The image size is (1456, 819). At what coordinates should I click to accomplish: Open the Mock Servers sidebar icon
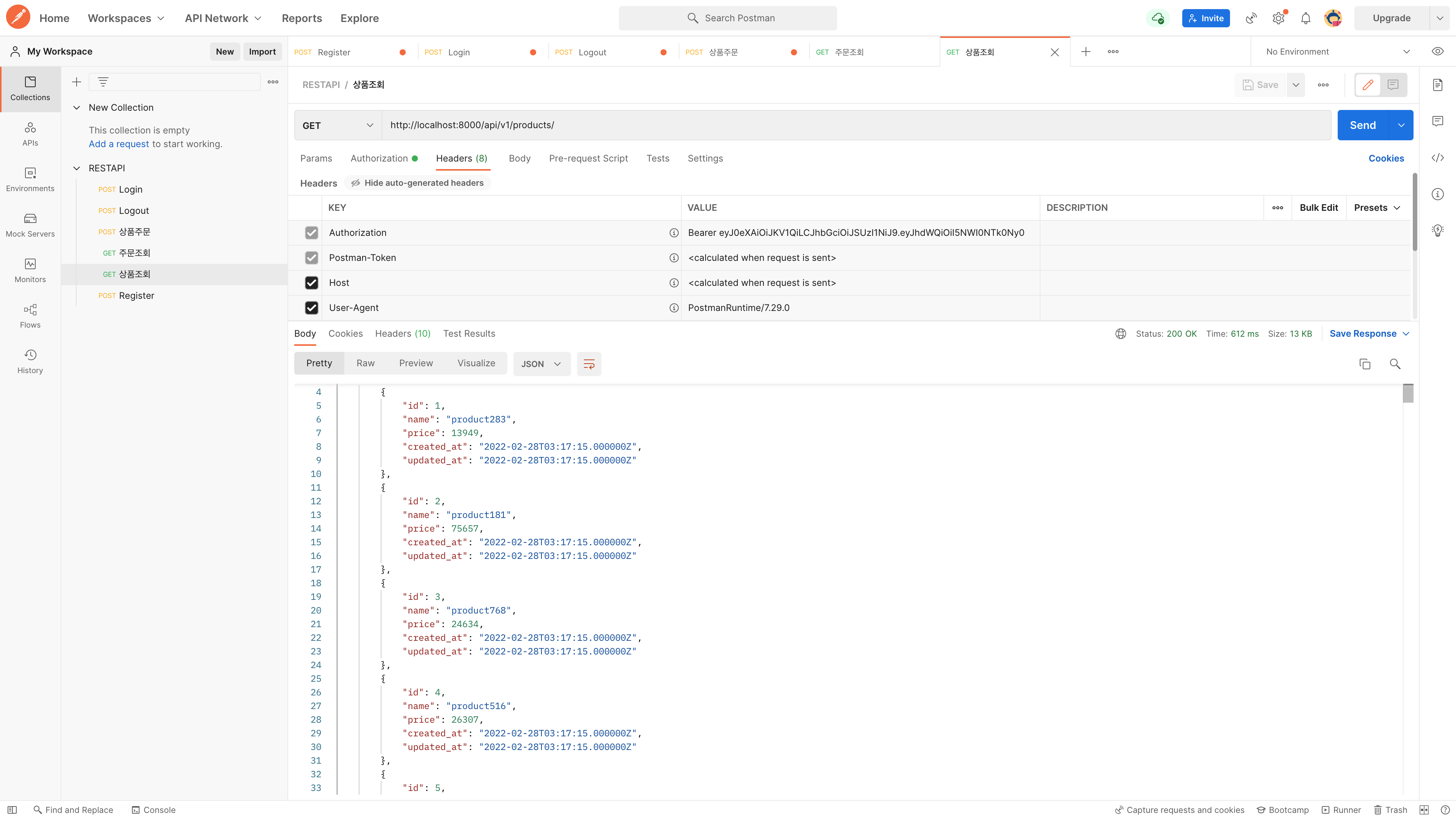tap(30, 224)
